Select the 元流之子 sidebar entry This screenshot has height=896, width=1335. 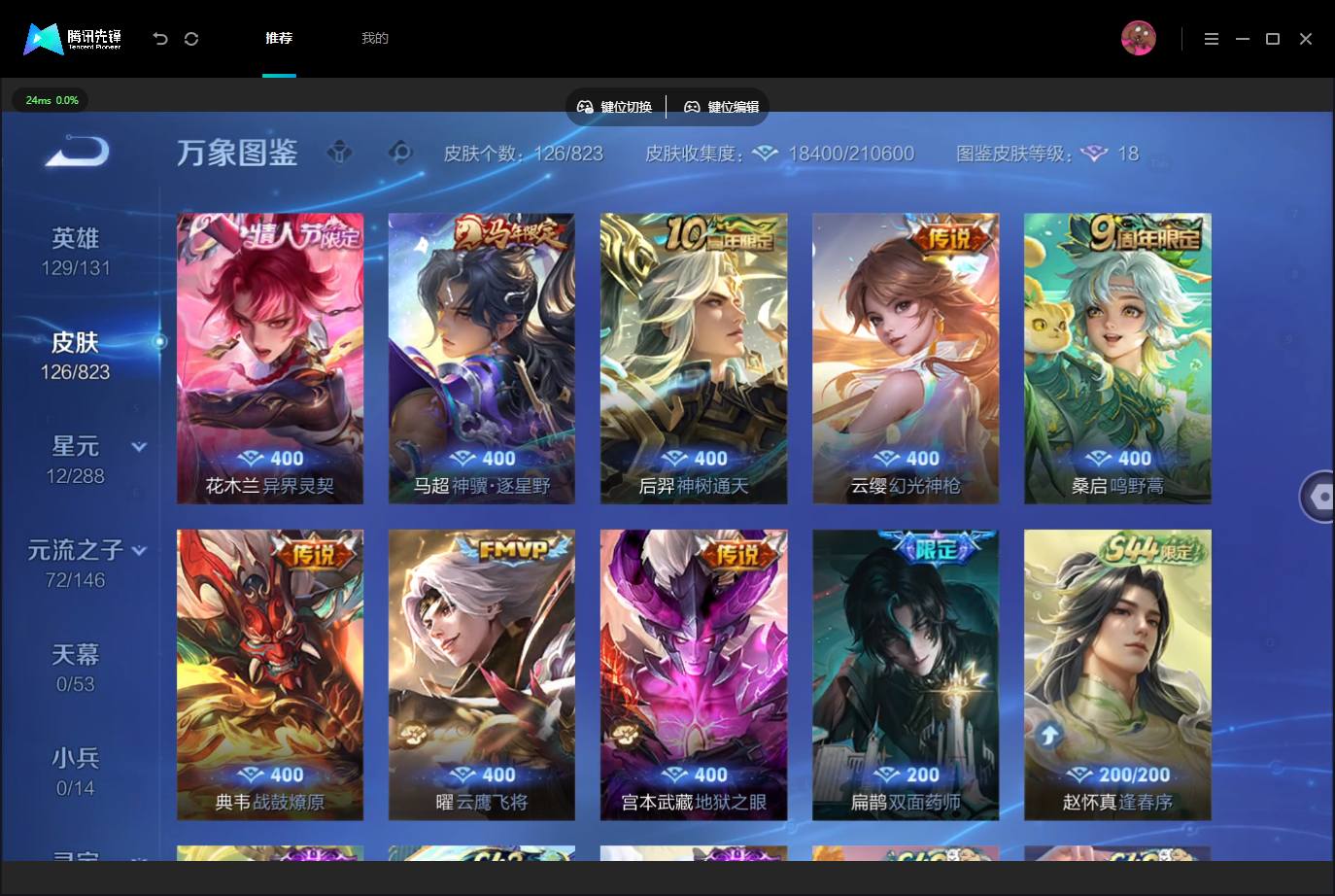pyautogui.click(x=76, y=564)
